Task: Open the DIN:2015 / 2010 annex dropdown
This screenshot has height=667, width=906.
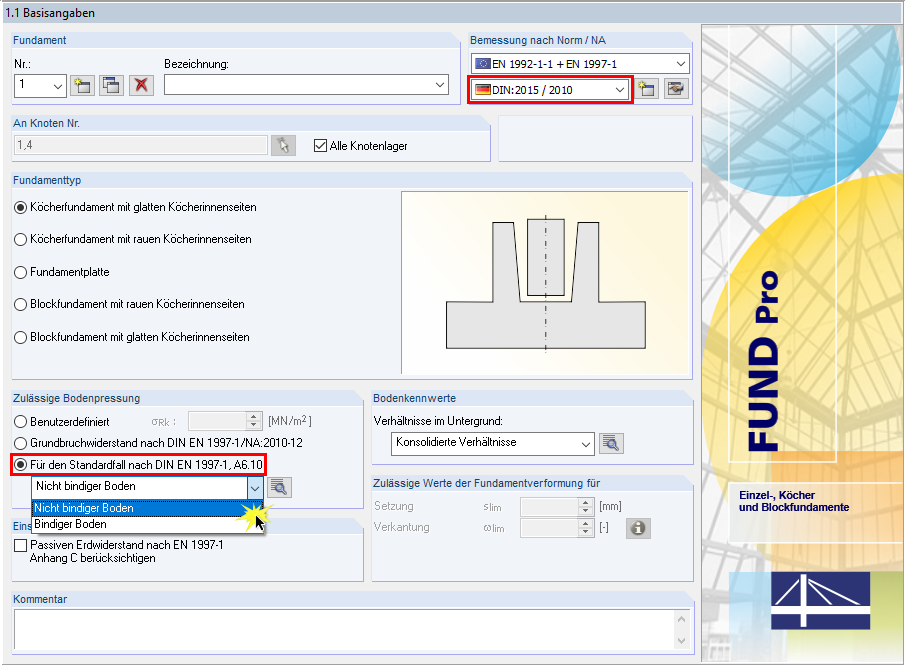Action: tap(620, 88)
